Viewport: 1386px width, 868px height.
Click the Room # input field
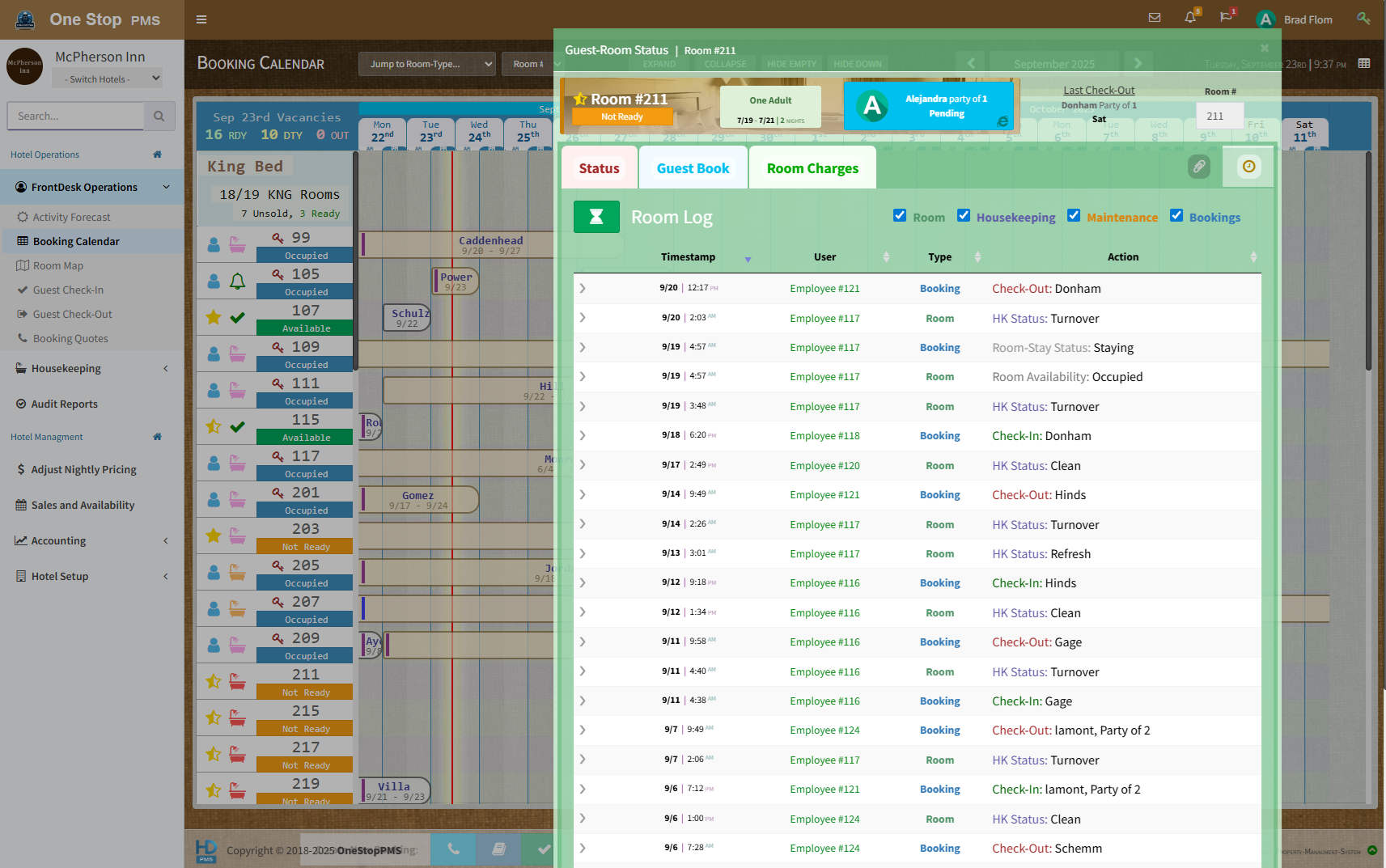pyautogui.click(x=1219, y=116)
